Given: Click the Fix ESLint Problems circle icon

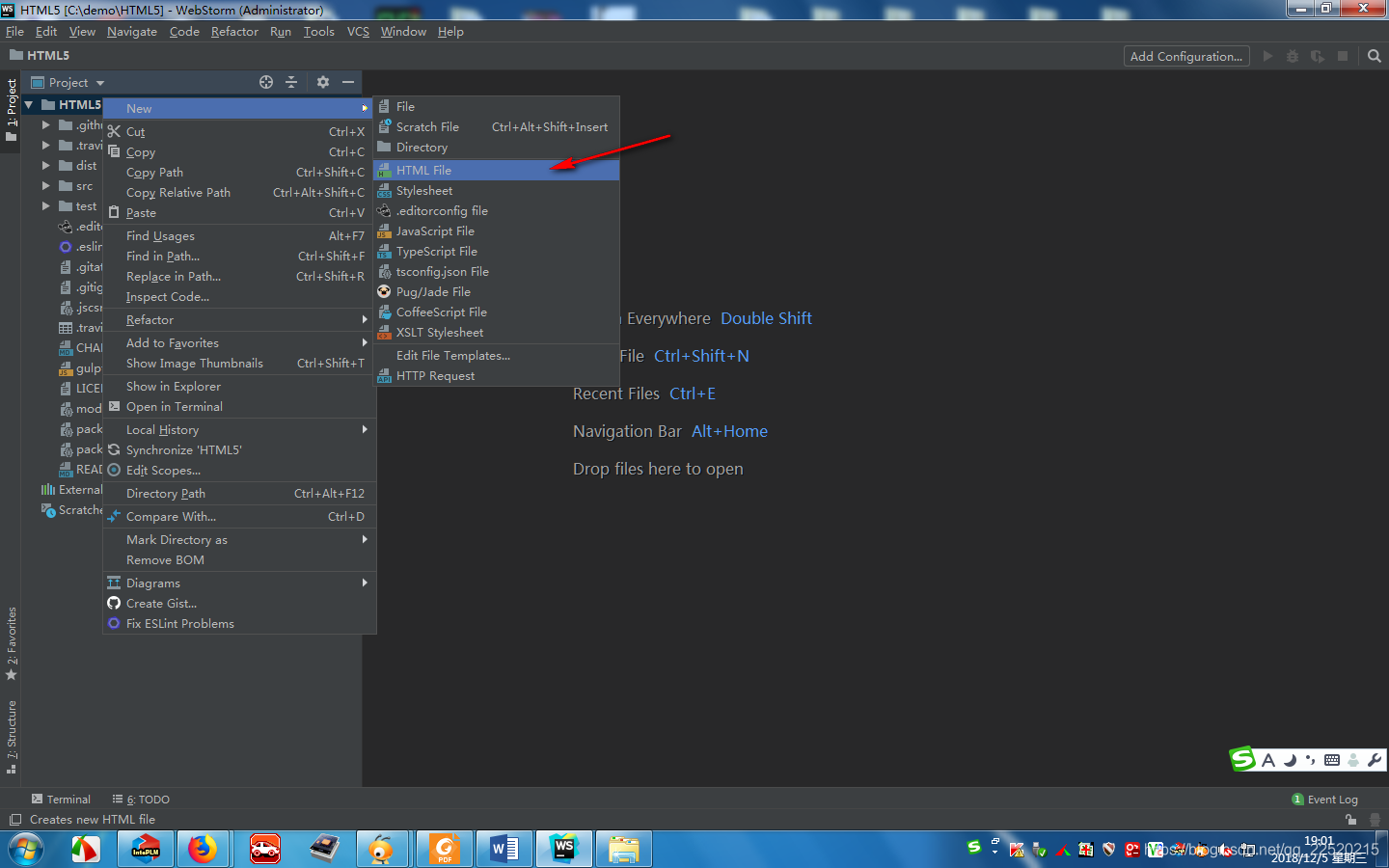Looking at the screenshot, I should [114, 623].
